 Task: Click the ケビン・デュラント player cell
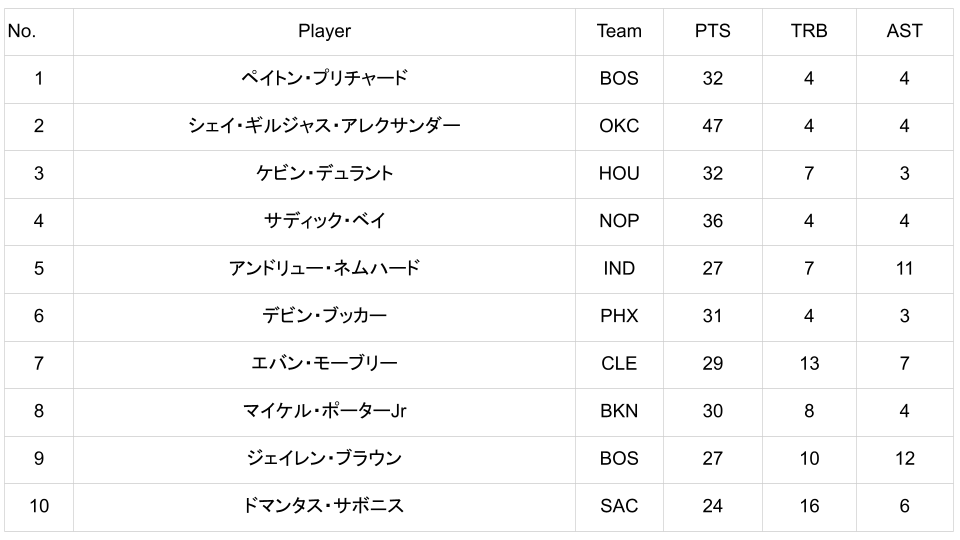coord(324,173)
